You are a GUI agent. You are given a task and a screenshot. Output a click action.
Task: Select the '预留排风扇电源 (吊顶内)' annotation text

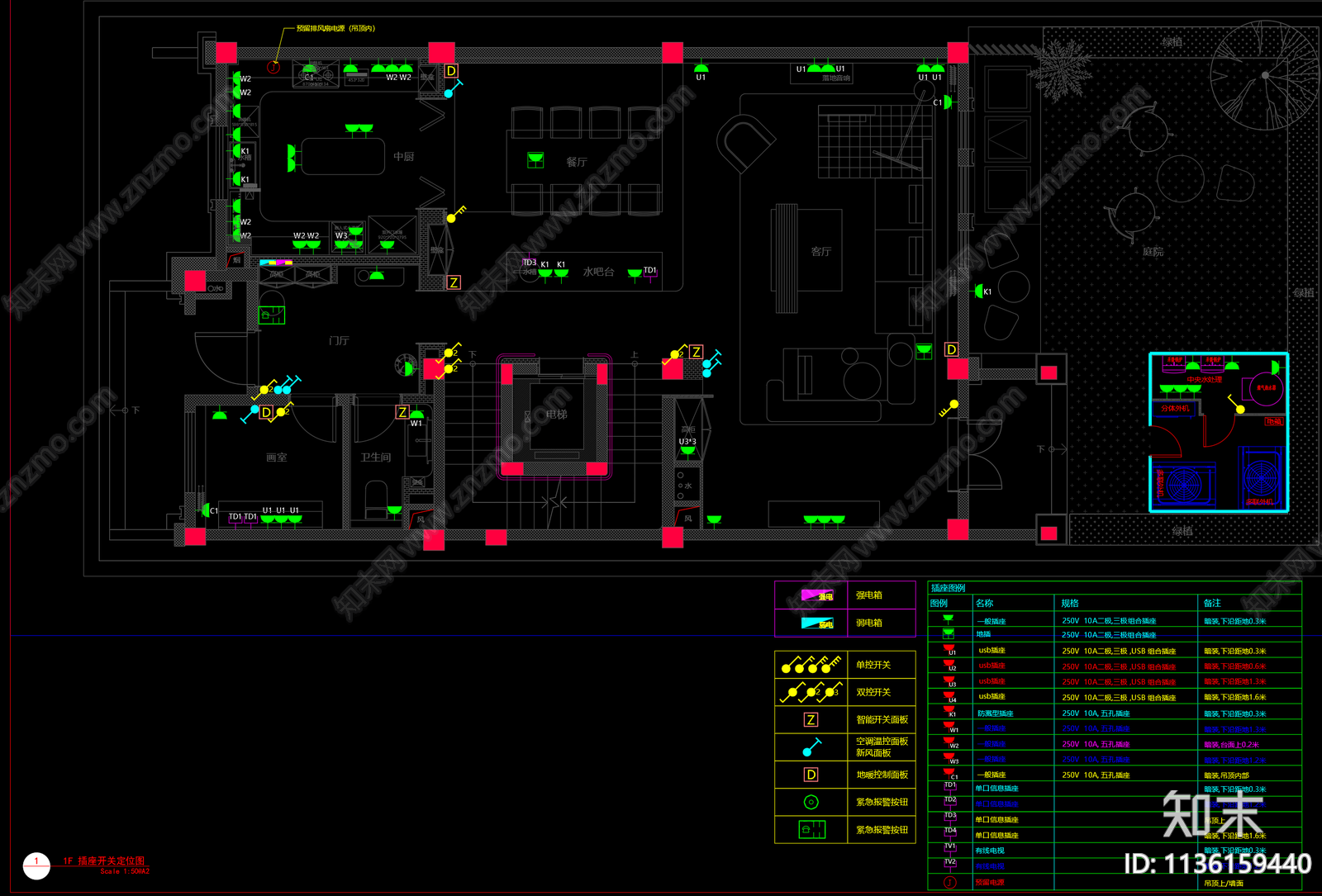point(335,28)
